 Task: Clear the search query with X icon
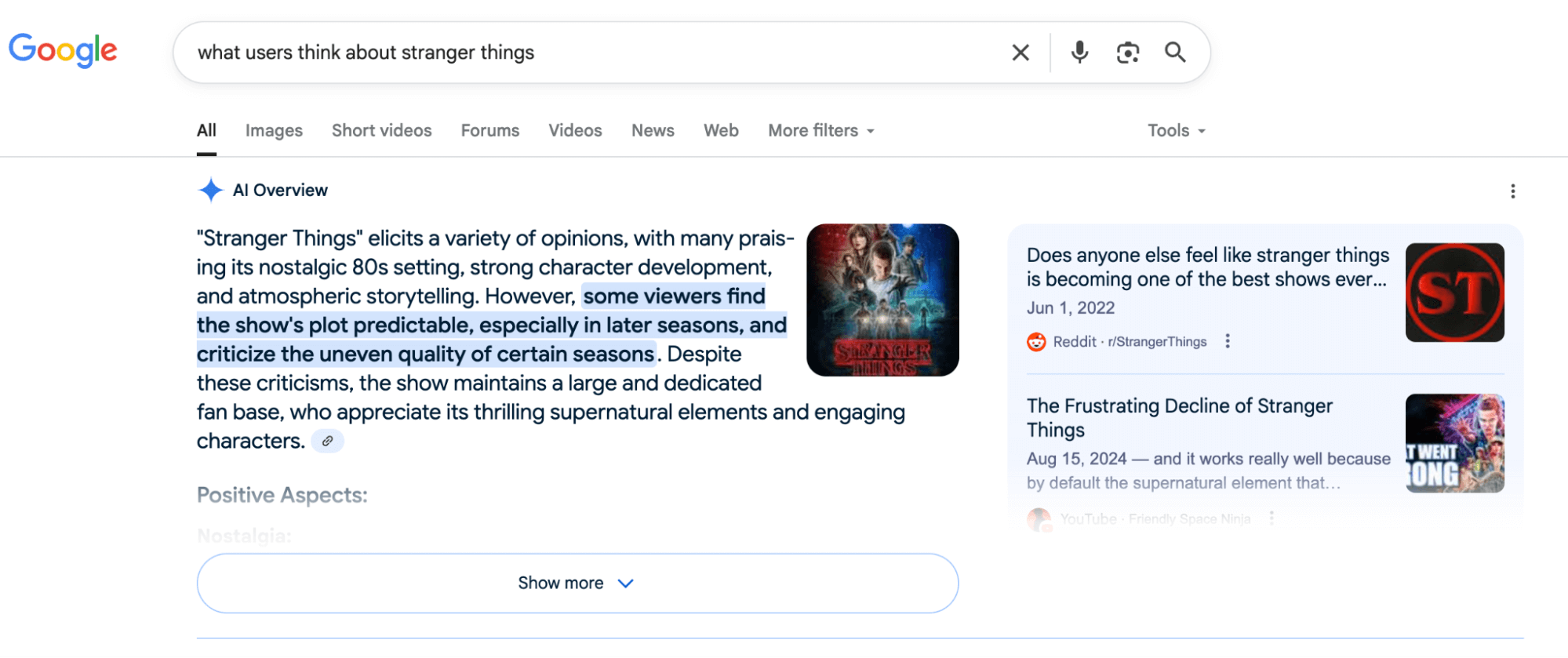click(1020, 53)
